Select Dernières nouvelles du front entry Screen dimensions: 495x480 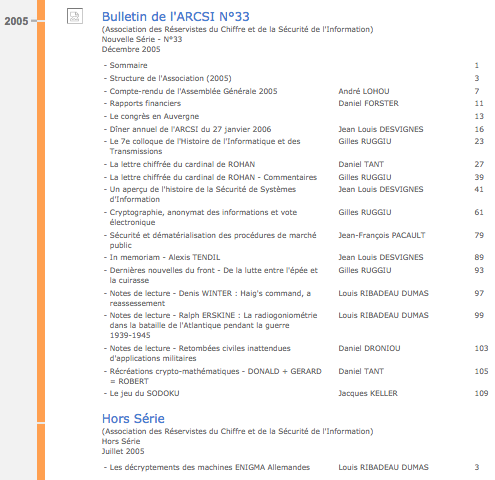click(214, 275)
